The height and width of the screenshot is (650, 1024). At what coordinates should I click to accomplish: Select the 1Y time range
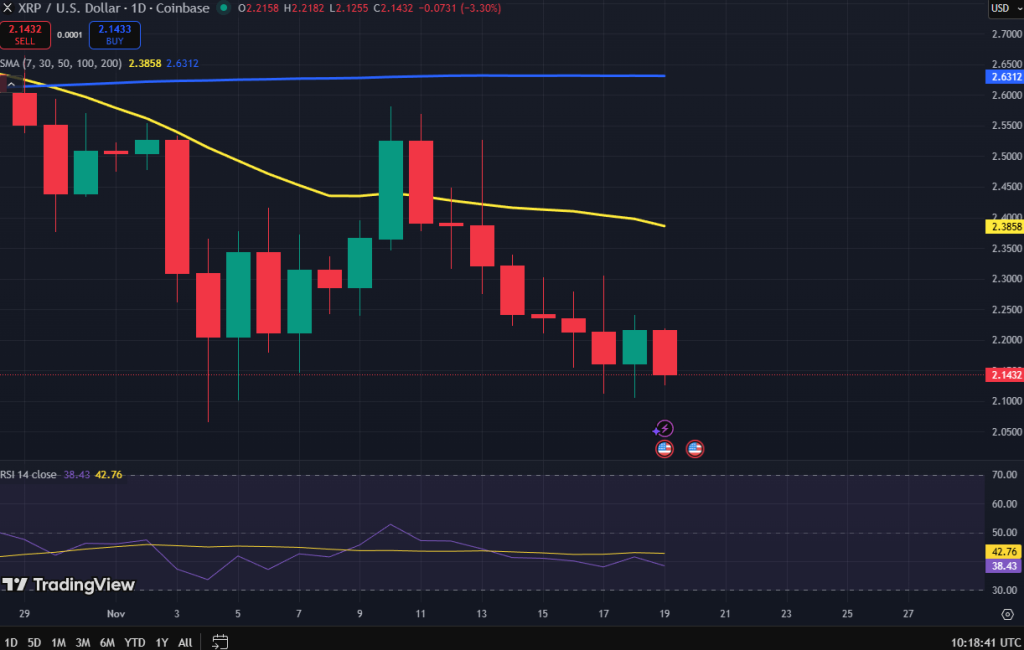click(x=162, y=642)
